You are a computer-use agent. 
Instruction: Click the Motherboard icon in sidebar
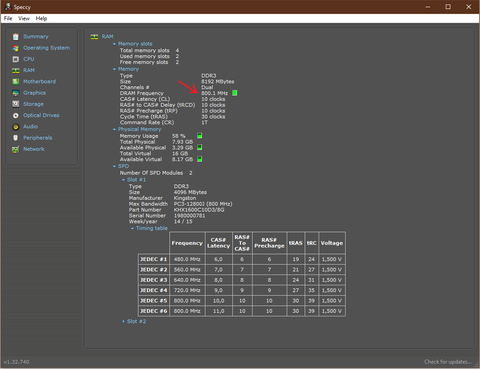point(15,82)
